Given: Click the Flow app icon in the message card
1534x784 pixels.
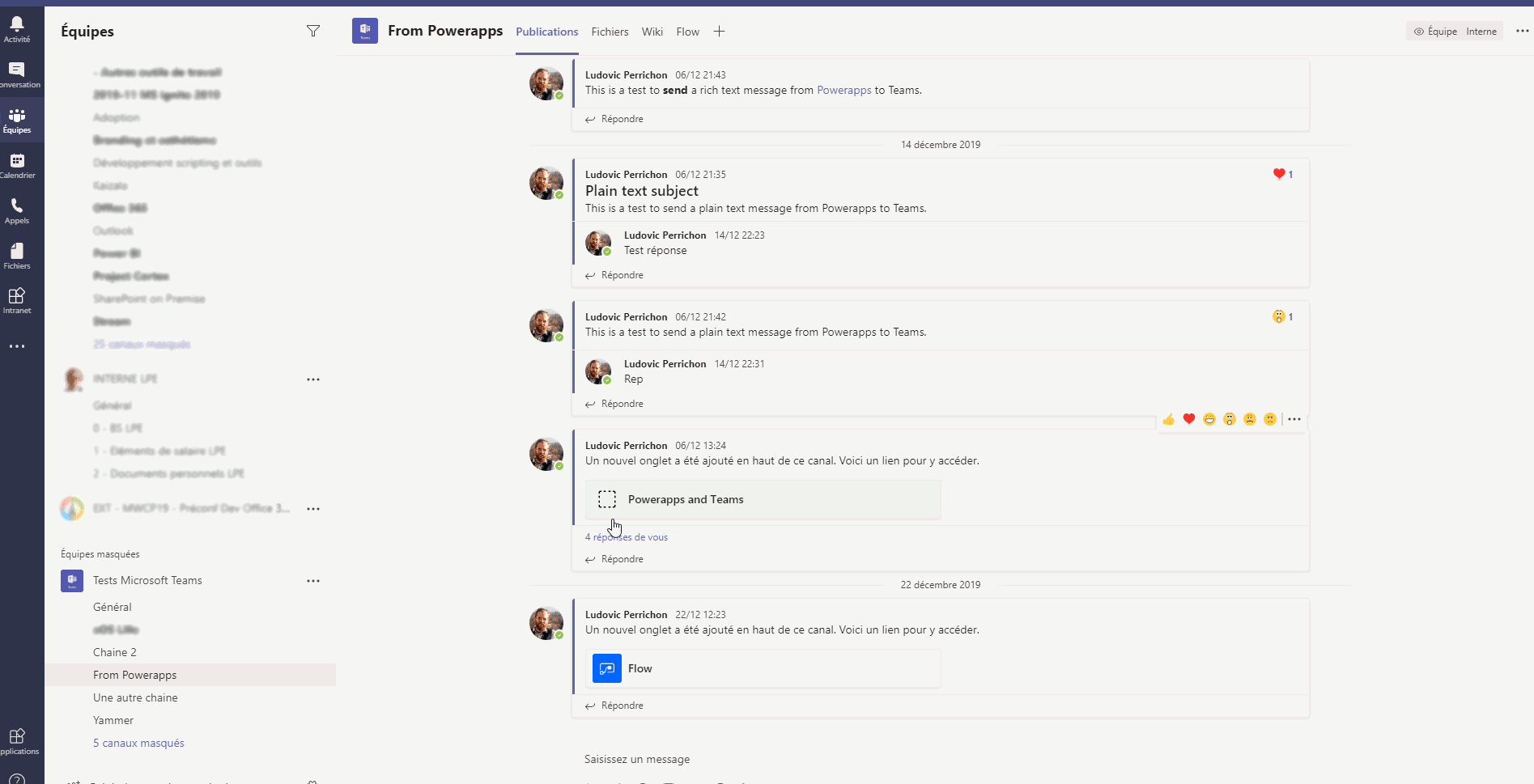Looking at the screenshot, I should click(607, 668).
